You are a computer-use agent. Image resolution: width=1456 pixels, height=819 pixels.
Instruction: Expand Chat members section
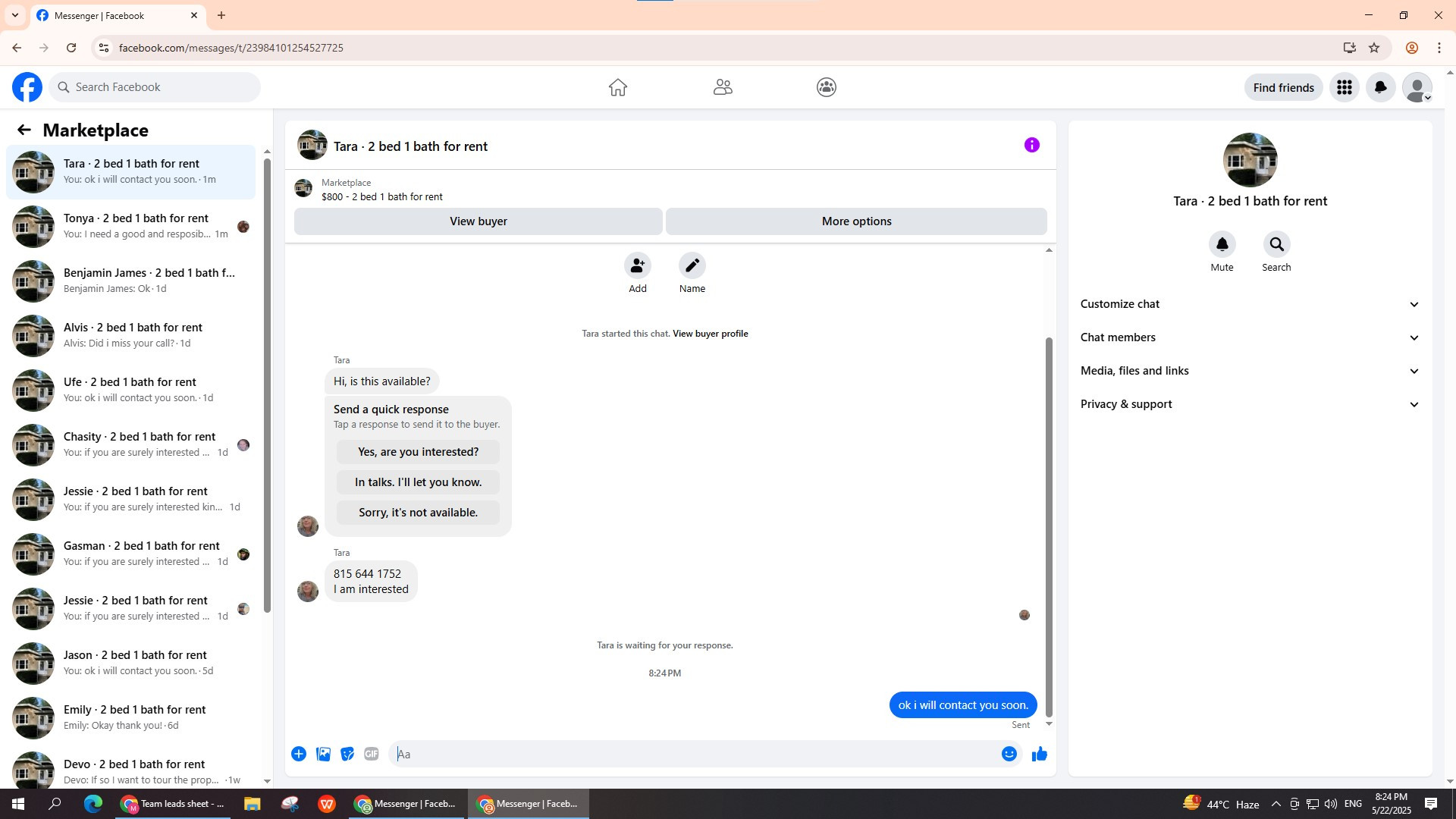(1250, 337)
